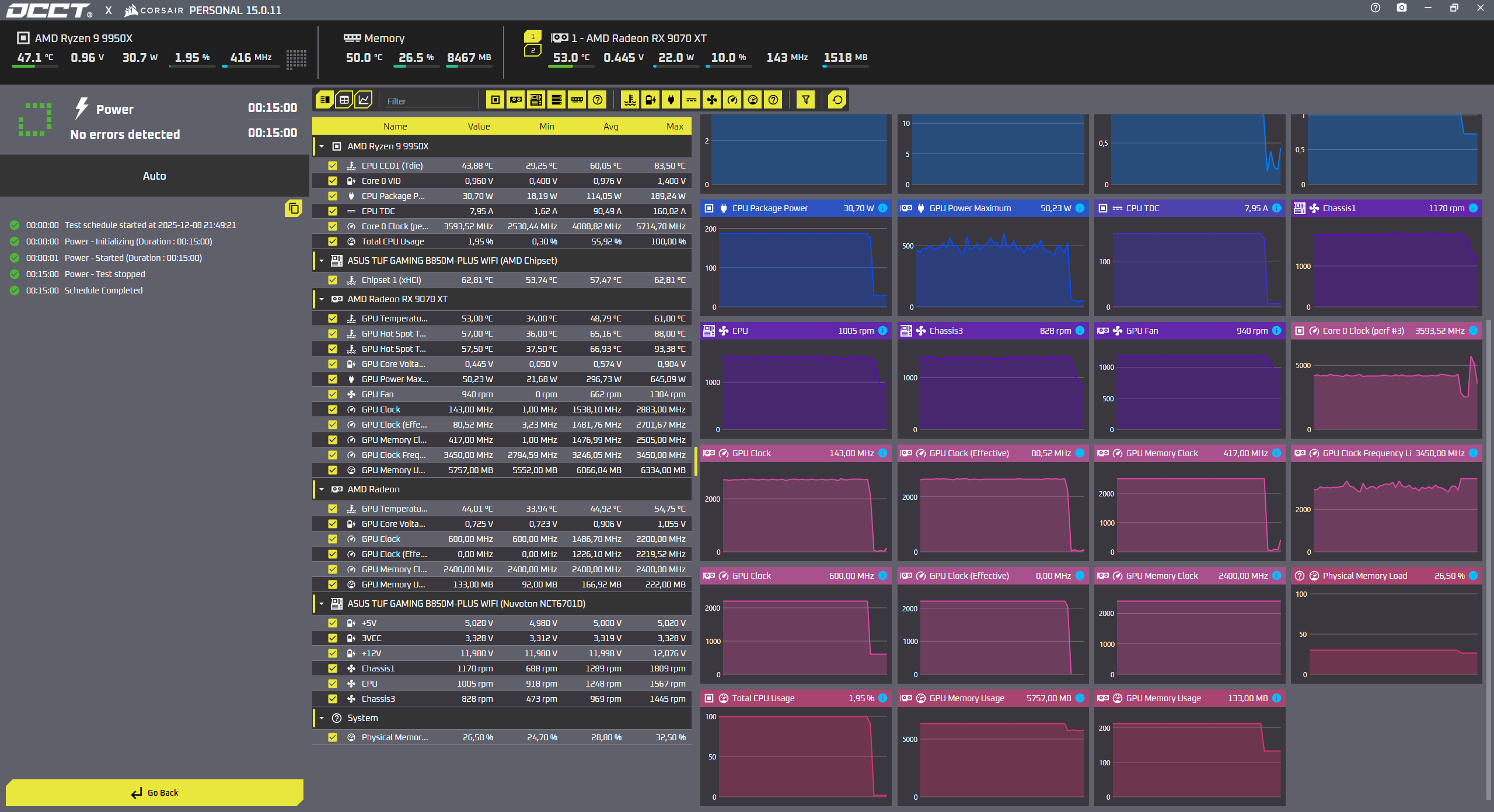Collapse the AMD Ryzen 9 9950X group
Image resolution: width=1494 pixels, height=812 pixels.
[322, 146]
